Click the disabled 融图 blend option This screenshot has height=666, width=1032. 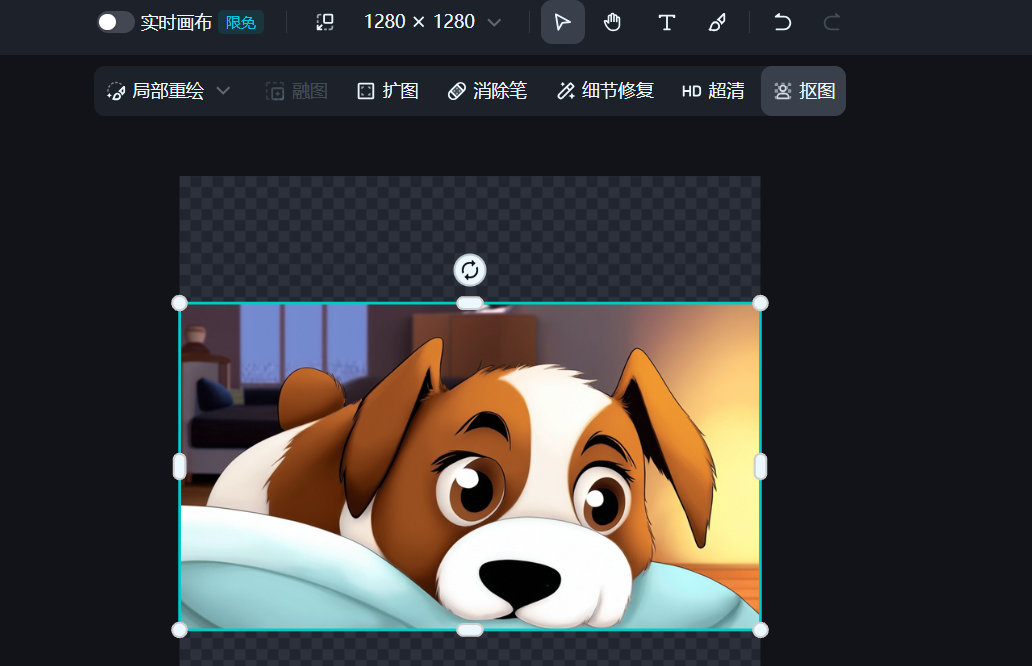(x=297, y=91)
